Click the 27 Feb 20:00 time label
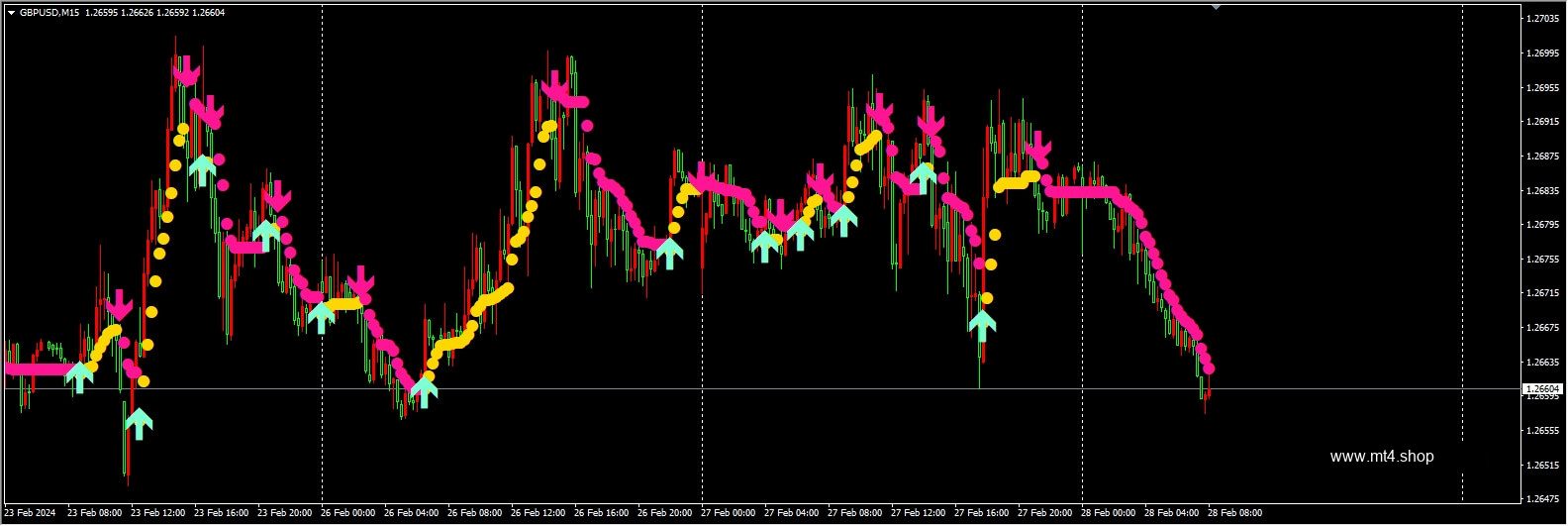Screen dimensions: 1568x526 pos(1045,513)
